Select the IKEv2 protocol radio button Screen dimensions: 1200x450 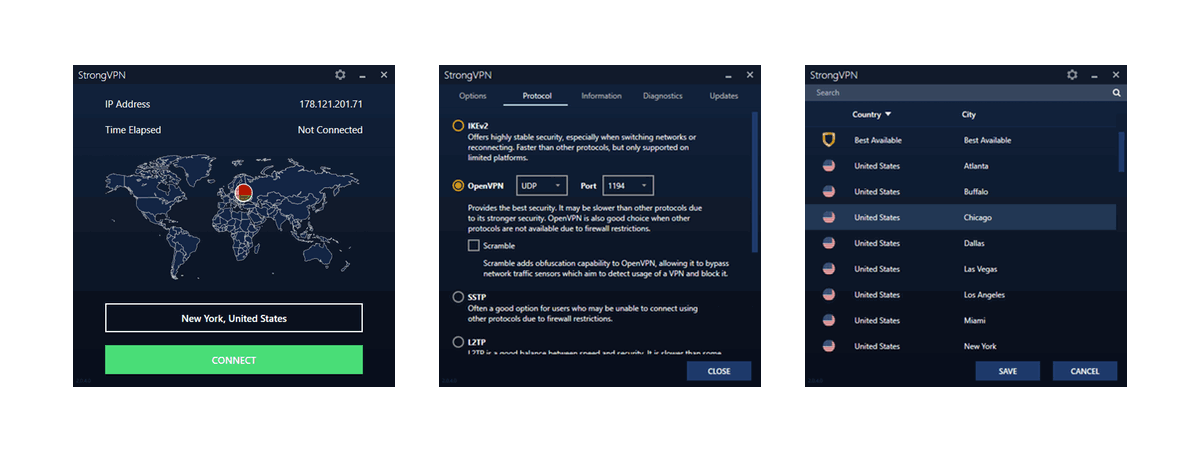click(x=458, y=126)
